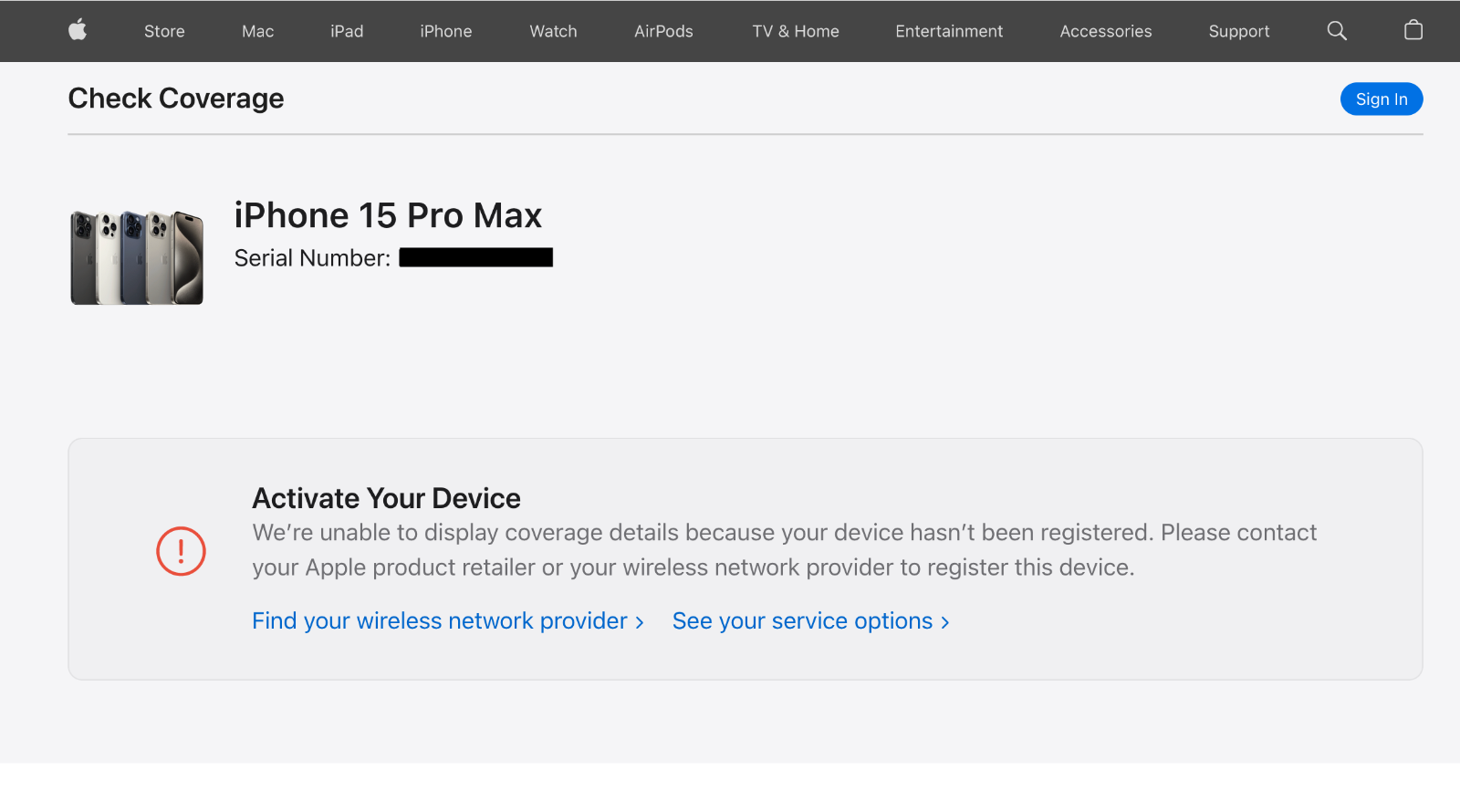Open the Mac menu
The width and height of the screenshot is (1460, 812).
(x=258, y=31)
